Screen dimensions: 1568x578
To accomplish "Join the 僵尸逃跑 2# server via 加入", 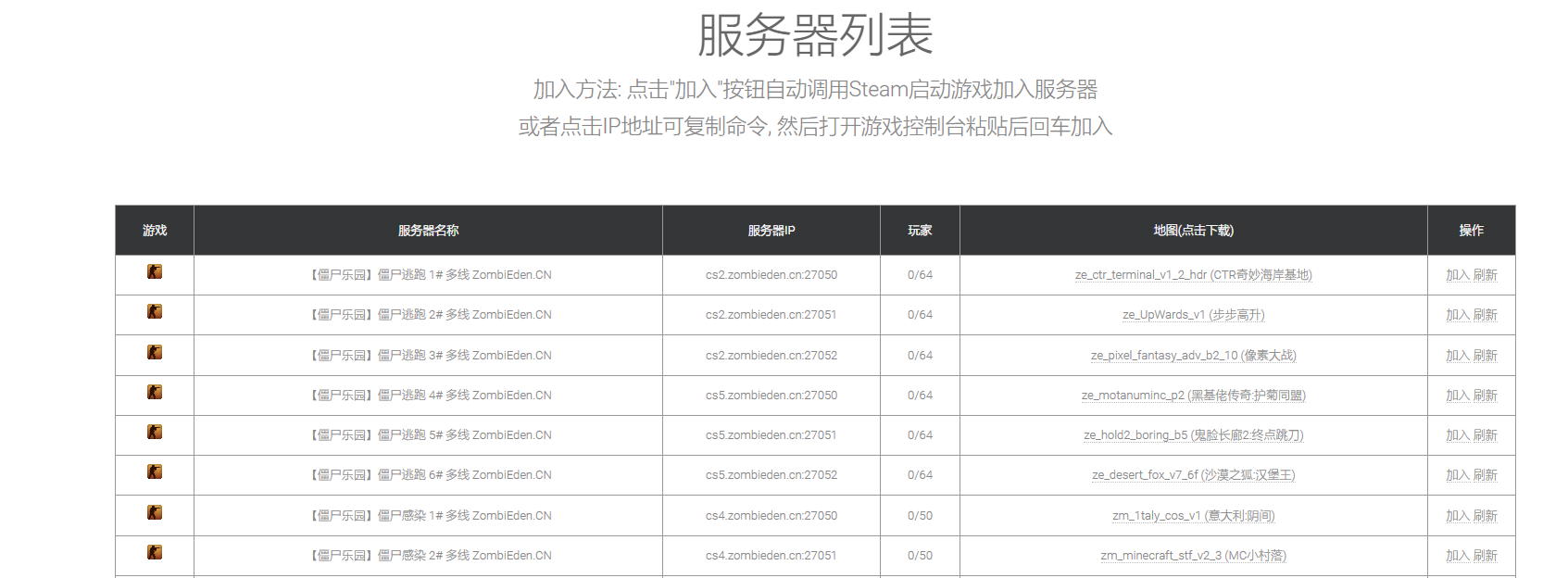I will 1458,315.
